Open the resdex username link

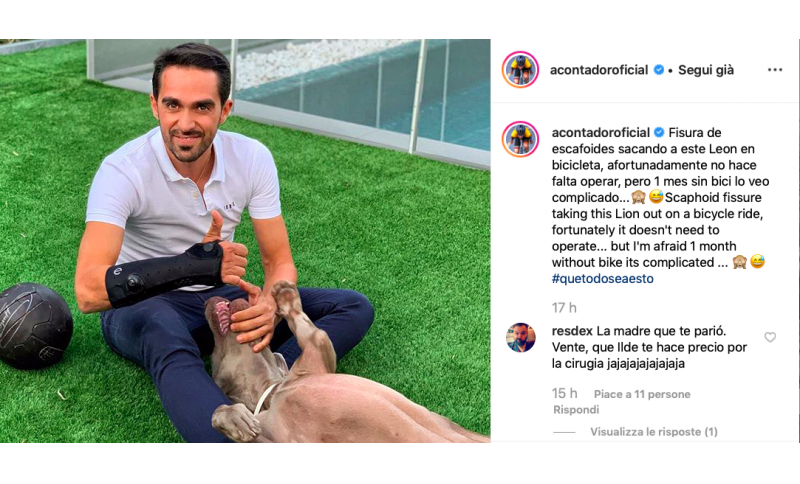572,331
